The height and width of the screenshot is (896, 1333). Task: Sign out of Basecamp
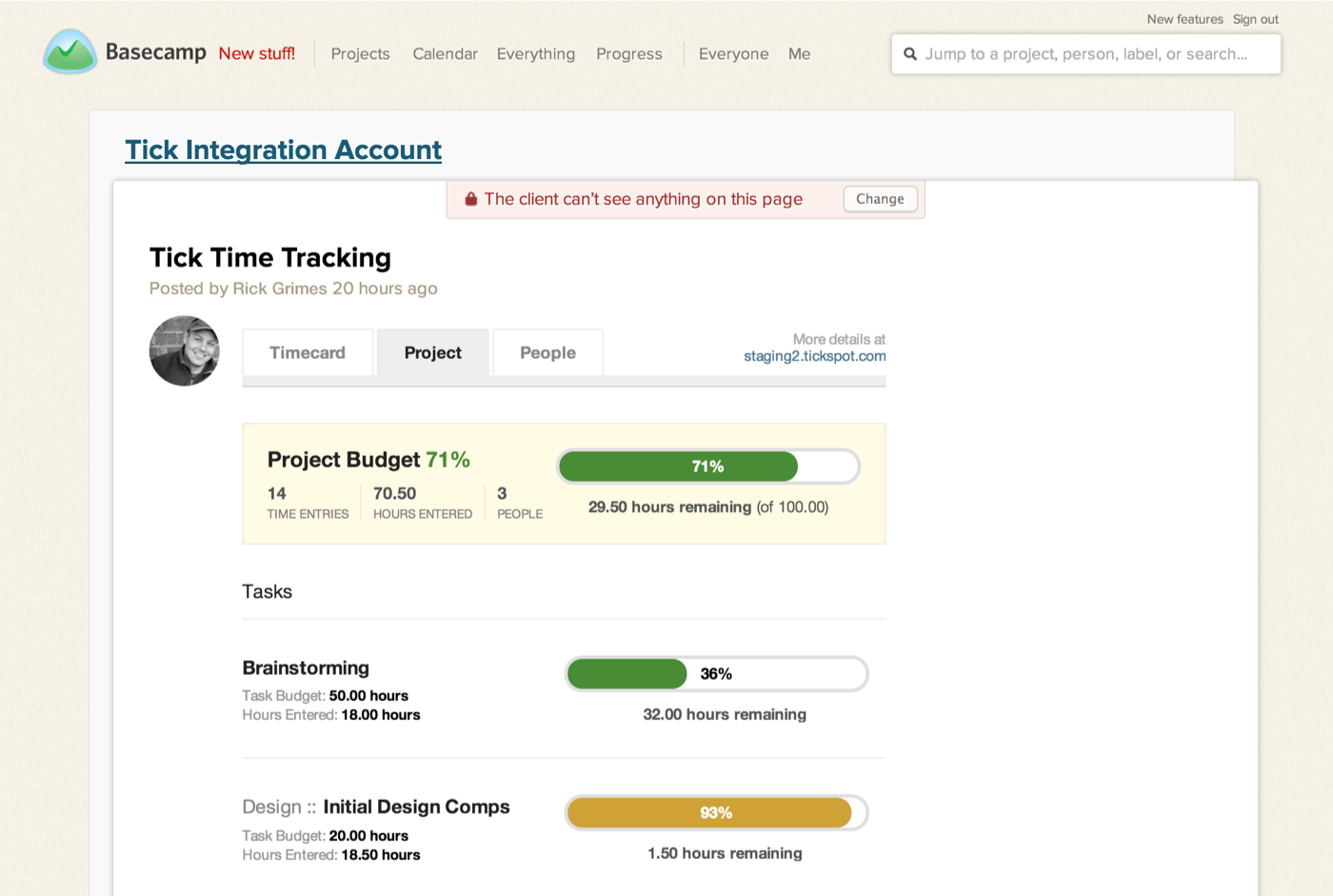point(1255,19)
